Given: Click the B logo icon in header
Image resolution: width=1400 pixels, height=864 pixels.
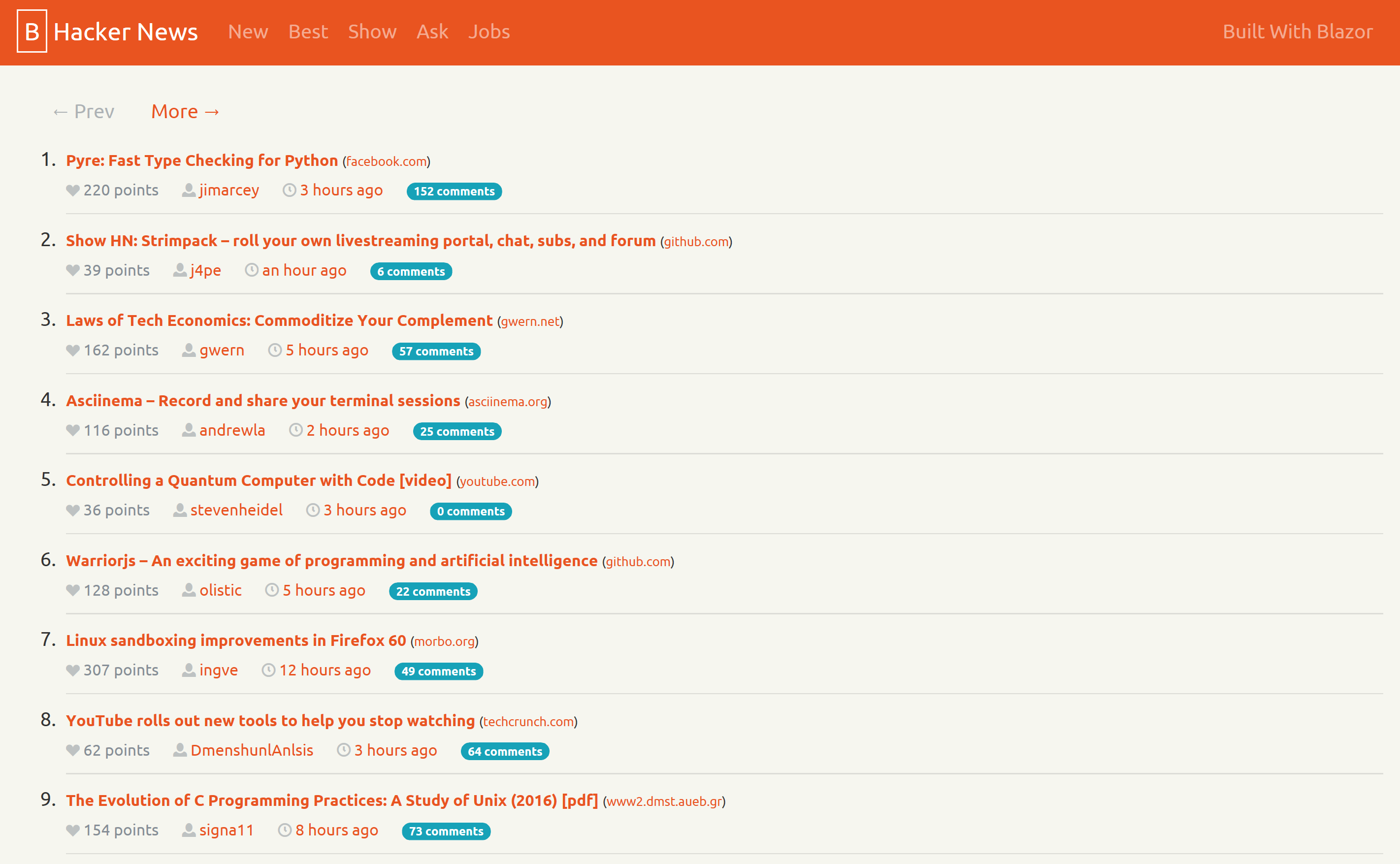Looking at the screenshot, I should 32,32.
